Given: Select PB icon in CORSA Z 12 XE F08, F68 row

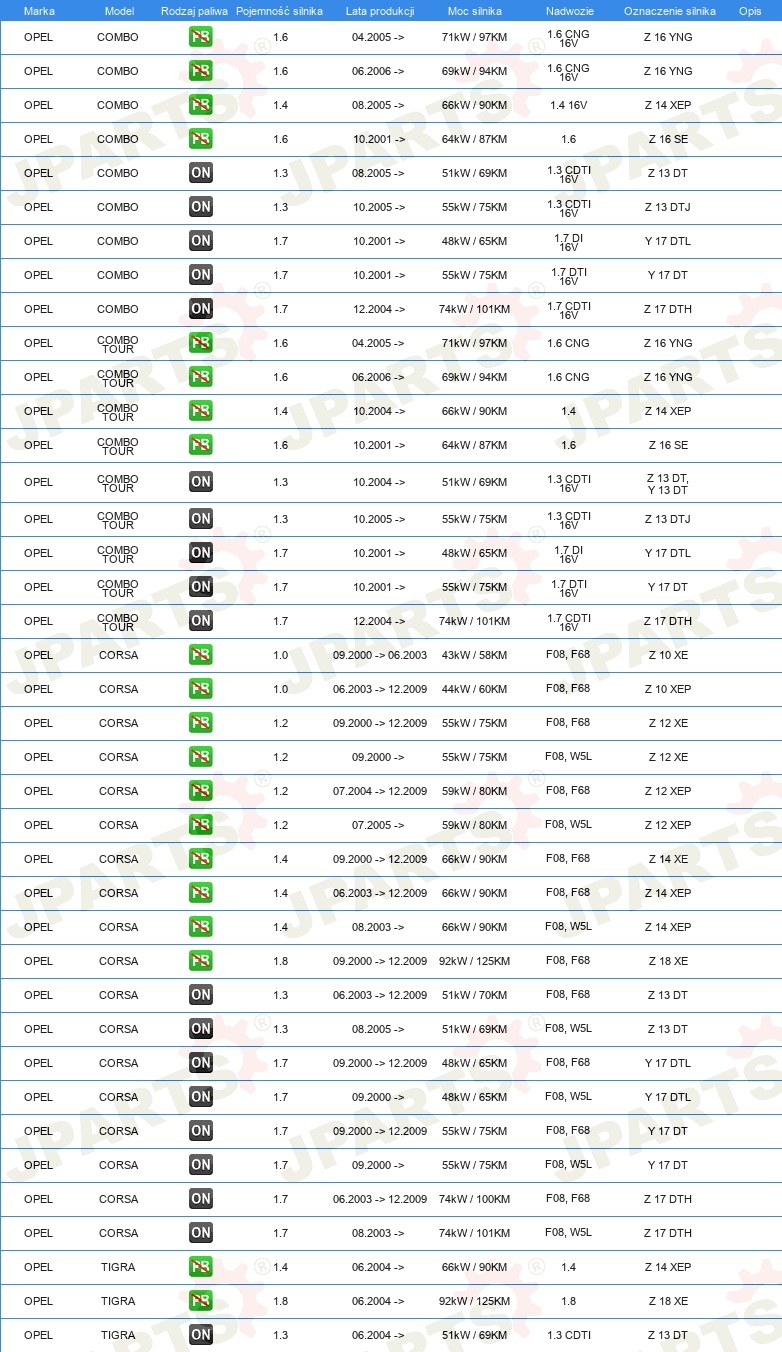Looking at the screenshot, I should click(x=200, y=723).
